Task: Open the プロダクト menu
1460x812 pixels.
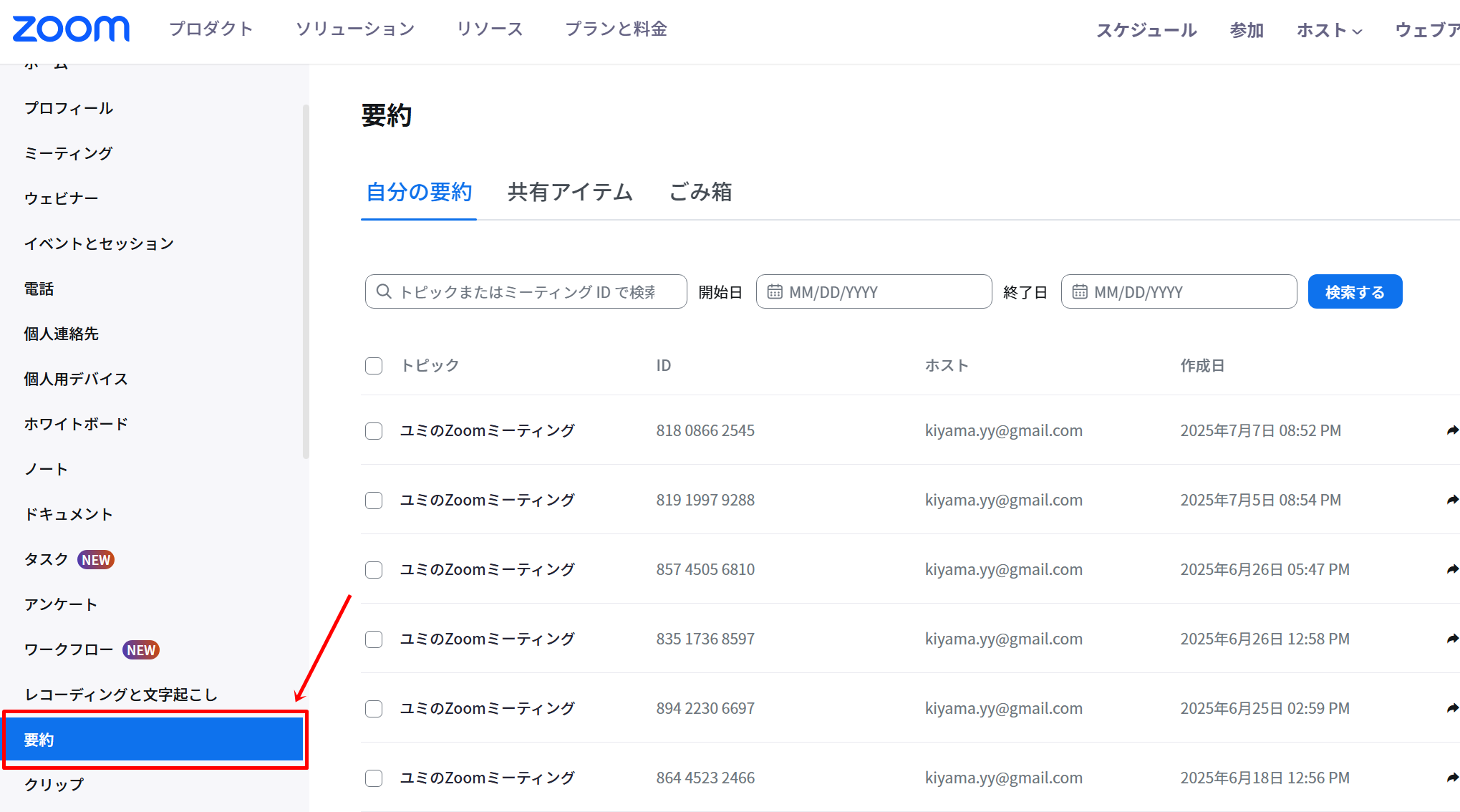Action: [211, 29]
